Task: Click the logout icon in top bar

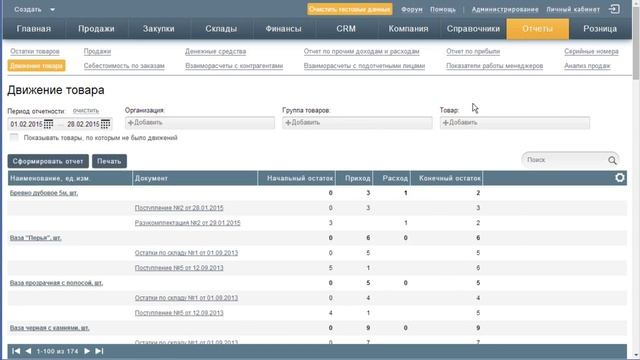Action: coord(614,9)
